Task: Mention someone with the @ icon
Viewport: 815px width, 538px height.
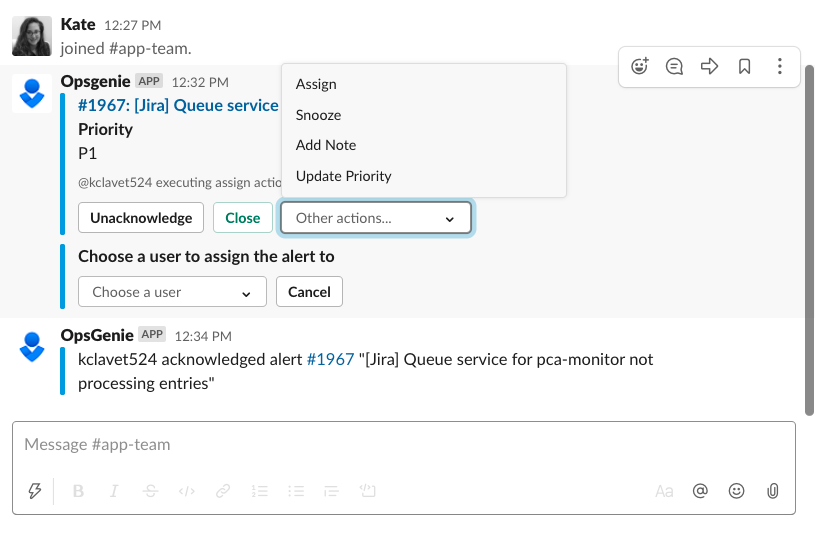Action: point(700,491)
